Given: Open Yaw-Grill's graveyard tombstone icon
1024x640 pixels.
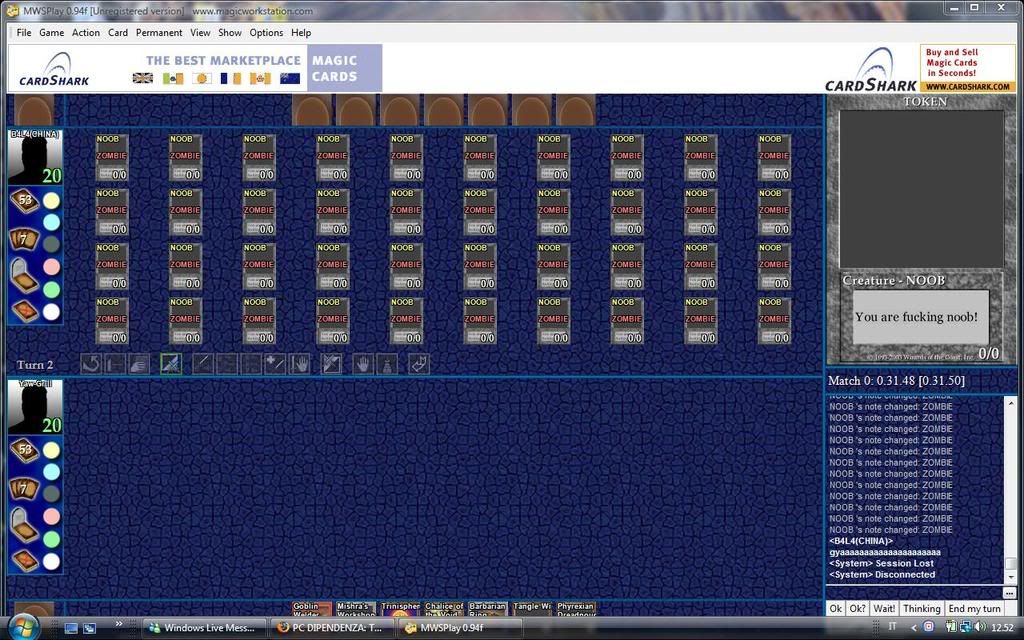Looking at the screenshot, I should pyautogui.click(x=23, y=525).
